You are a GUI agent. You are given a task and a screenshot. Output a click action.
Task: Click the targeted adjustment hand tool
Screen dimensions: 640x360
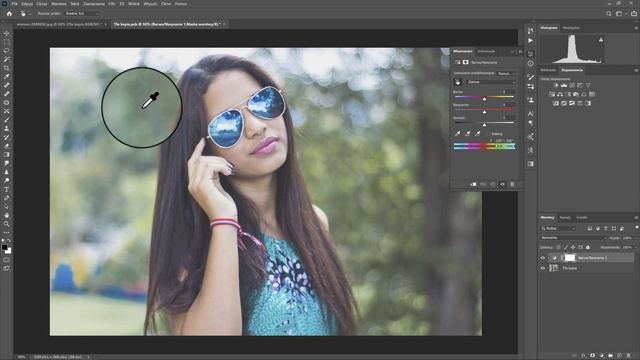458,82
